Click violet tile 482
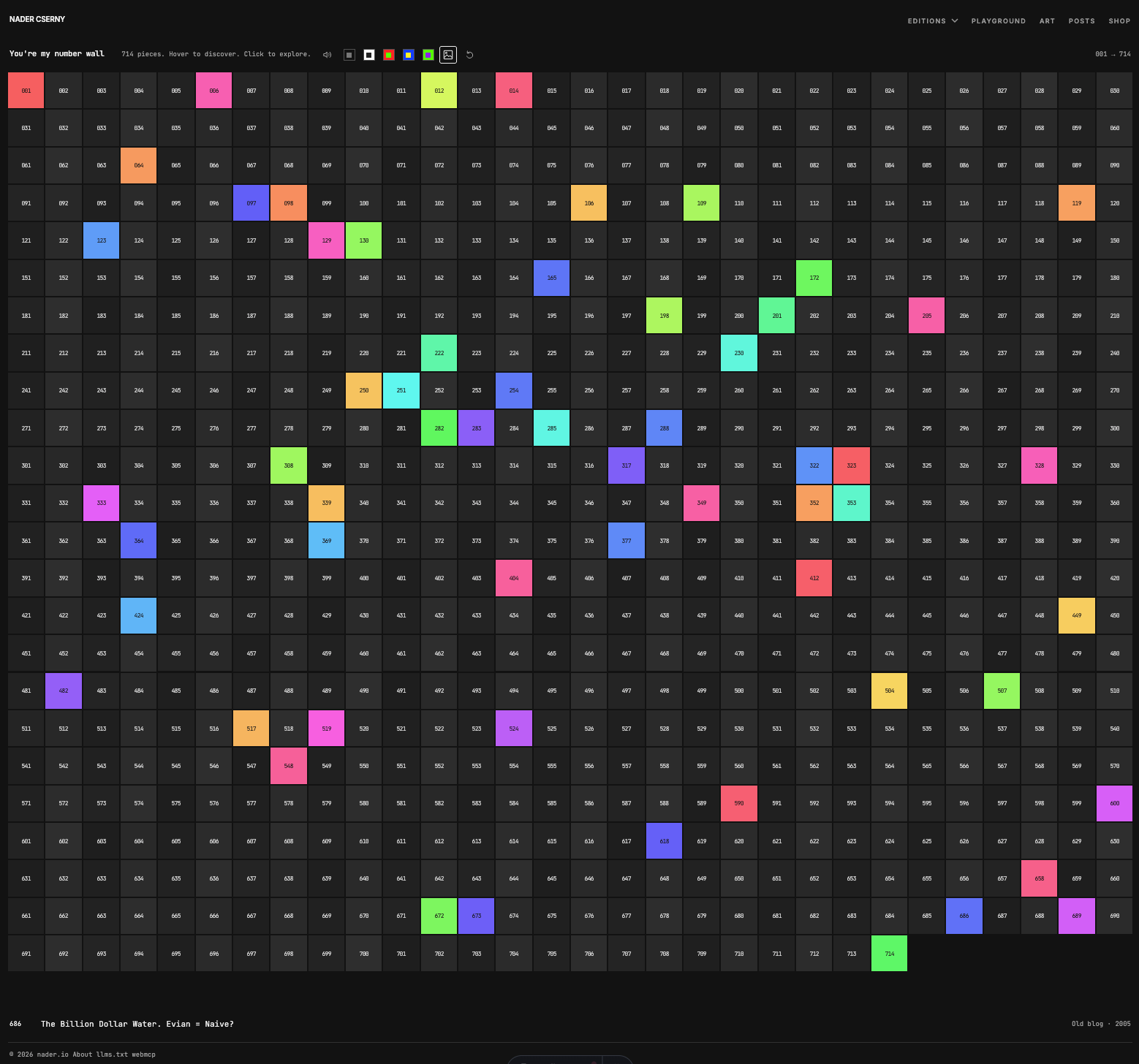This screenshot has width=1139, height=1064. 64,691
